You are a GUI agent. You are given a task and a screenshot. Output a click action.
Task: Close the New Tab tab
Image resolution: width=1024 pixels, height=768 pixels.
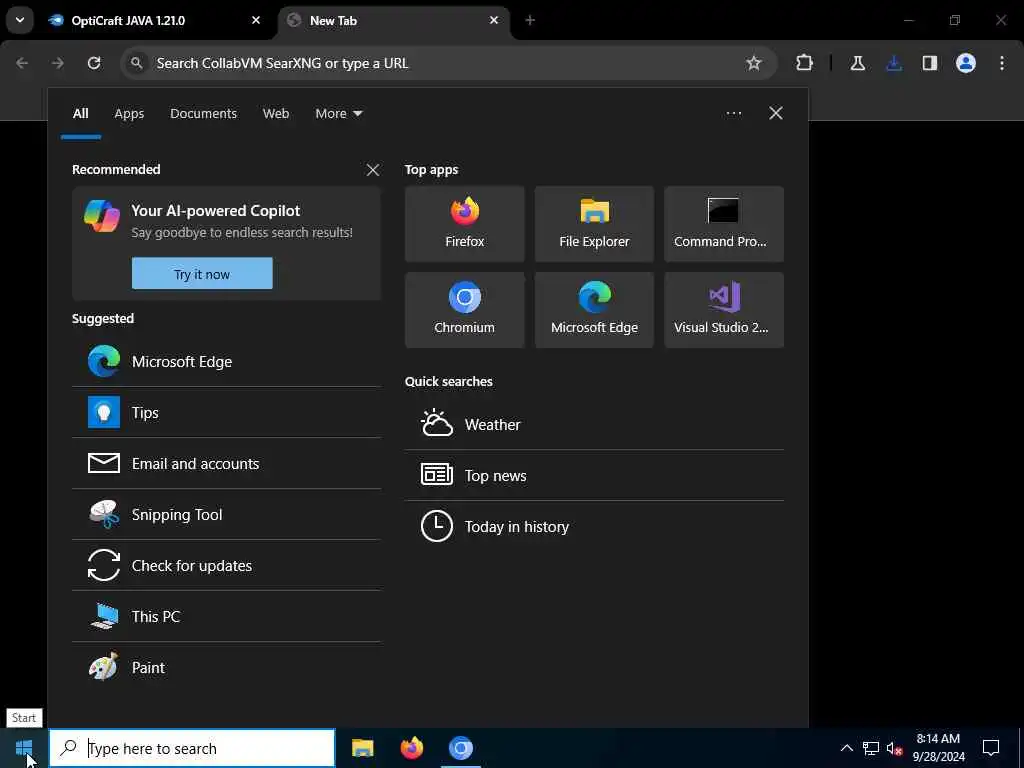(494, 20)
